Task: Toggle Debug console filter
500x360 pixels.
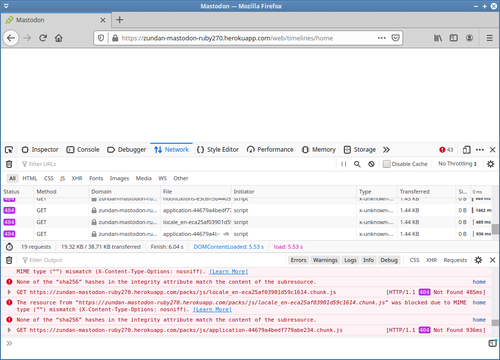Action: click(x=389, y=260)
